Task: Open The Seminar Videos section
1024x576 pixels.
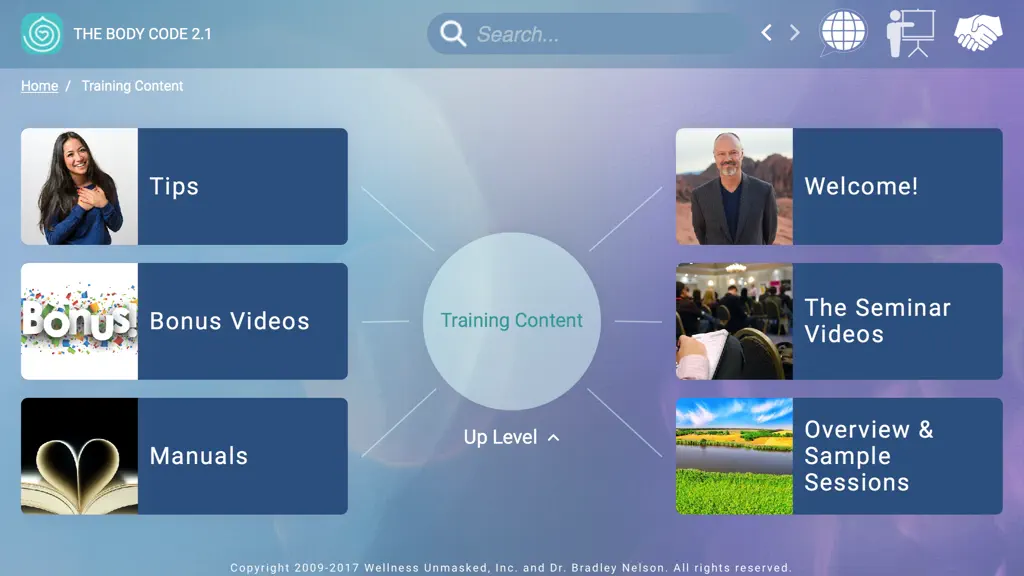Action: click(839, 321)
